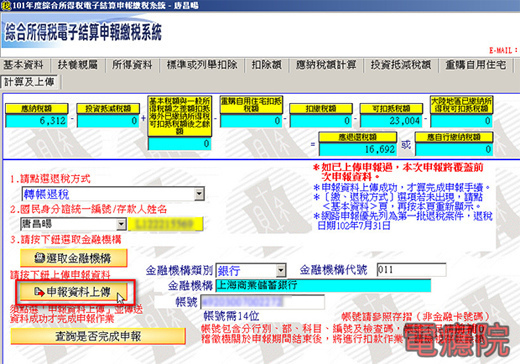520x364 pixels.
Task: Click the 帳號需14位 note
Action: point(231,316)
